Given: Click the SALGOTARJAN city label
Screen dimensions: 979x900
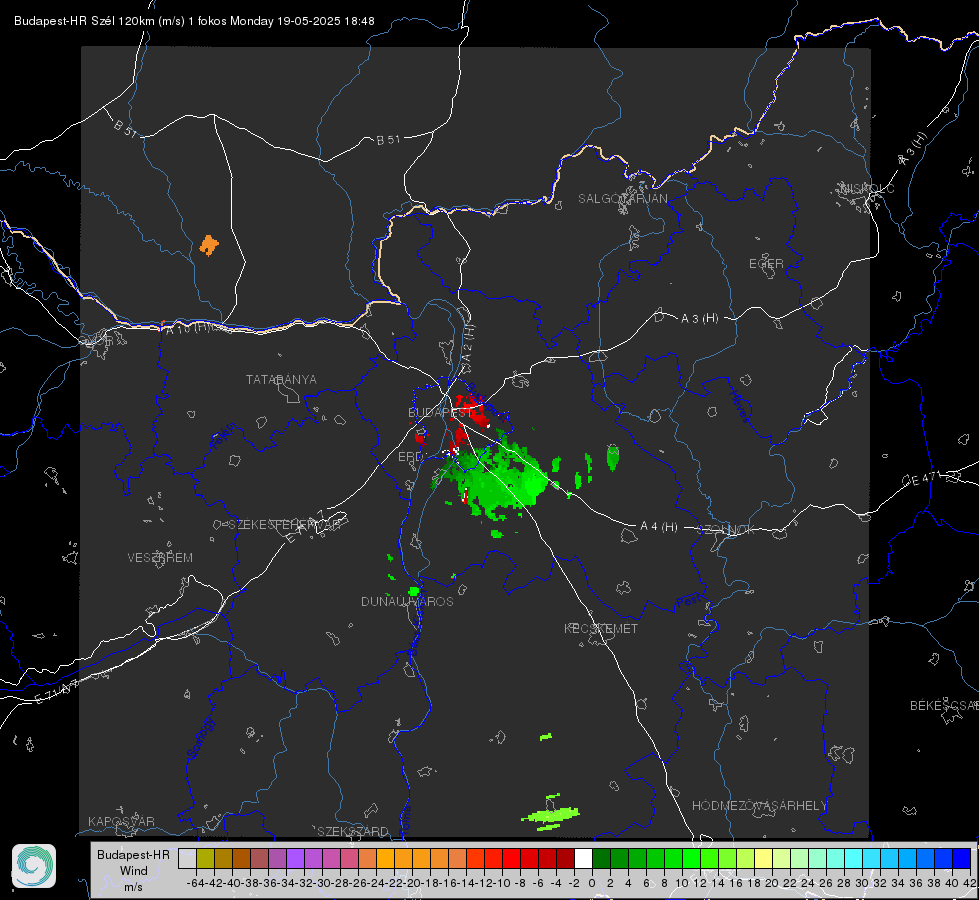Looking at the screenshot, I should coord(622,199).
